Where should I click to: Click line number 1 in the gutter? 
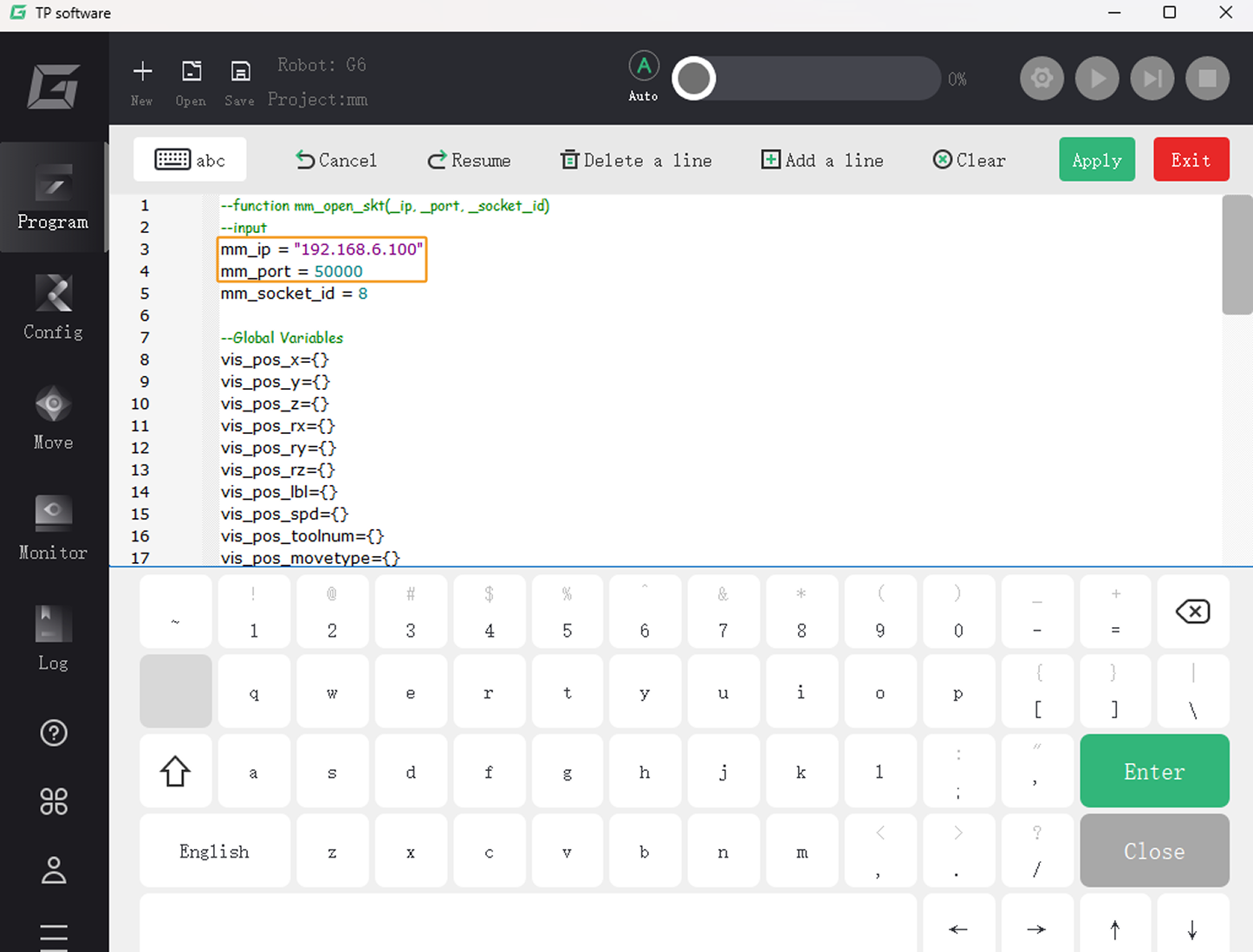(145, 205)
